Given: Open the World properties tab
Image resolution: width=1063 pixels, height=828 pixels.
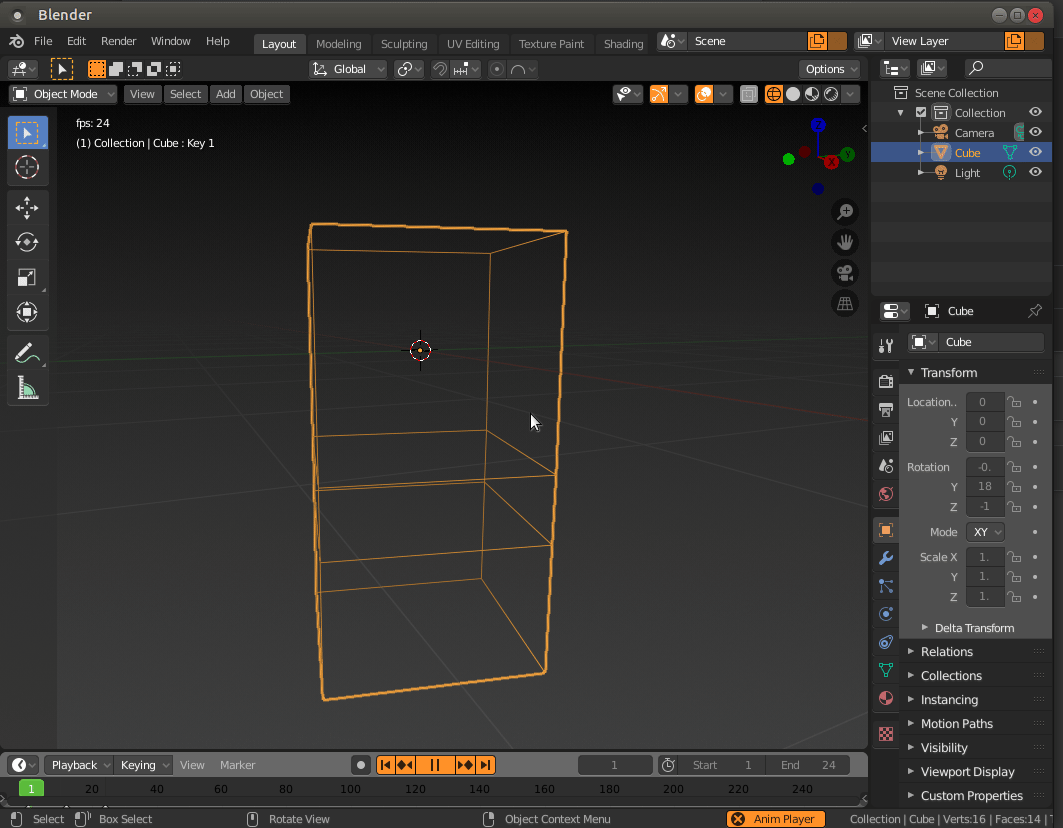Looking at the screenshot, I should [885, 494].
